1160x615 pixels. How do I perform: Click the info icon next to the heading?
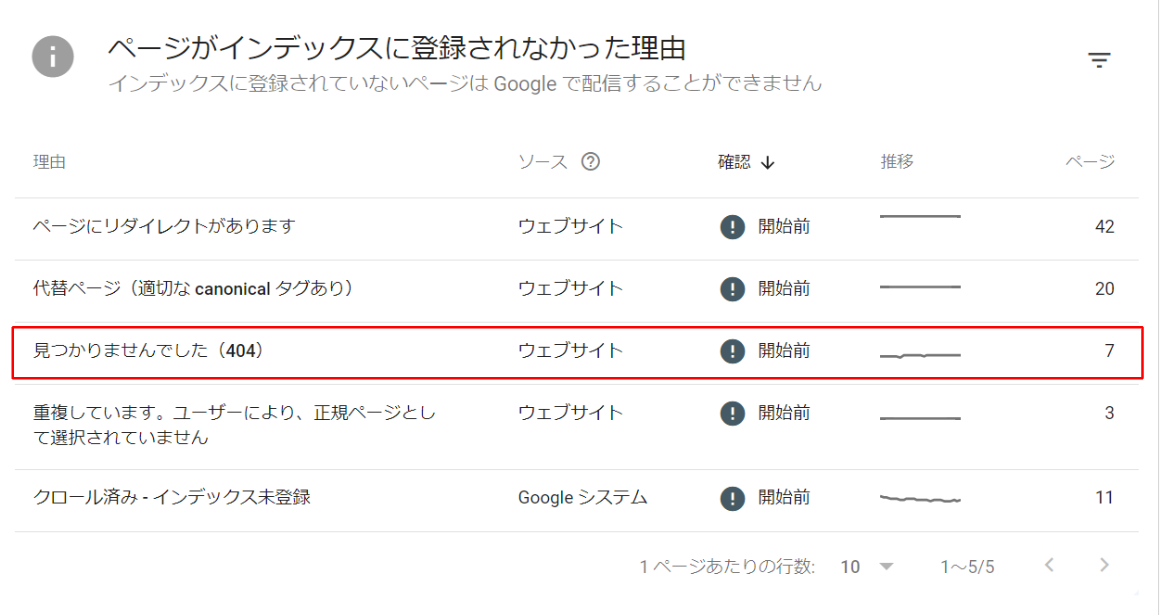coord(52,58)
